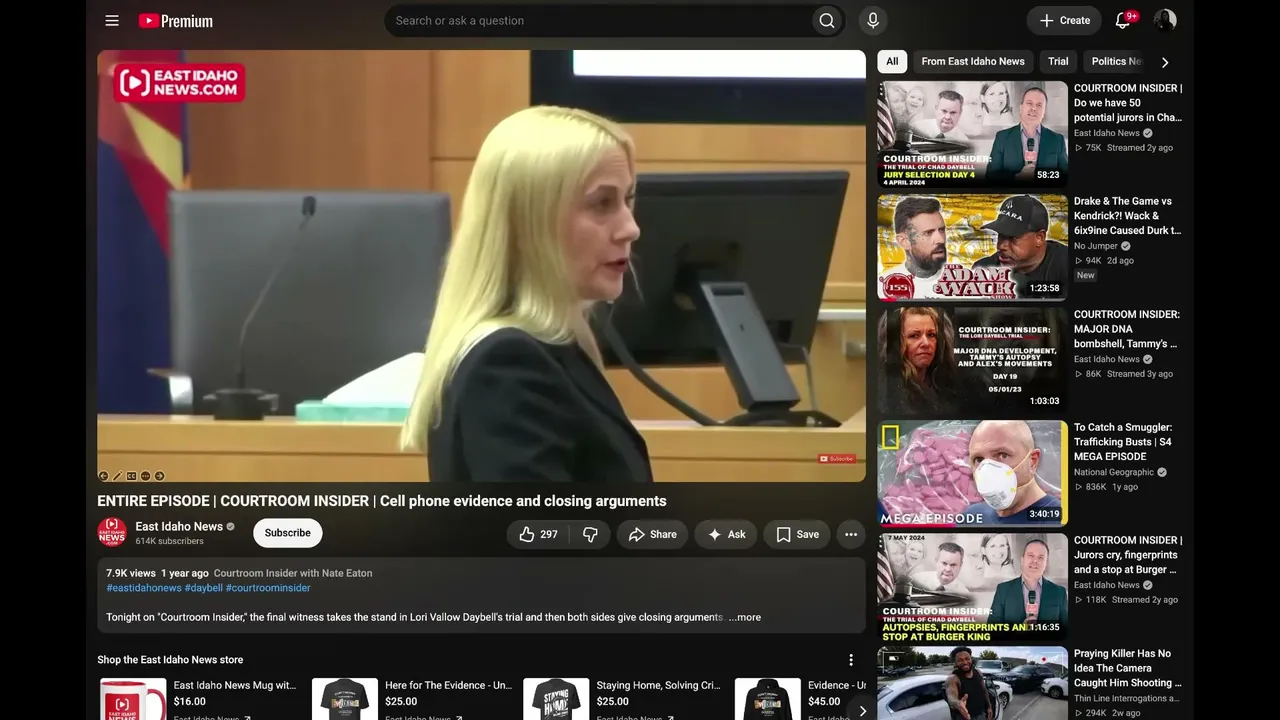Select the From East Idaho News chip

tap(973, 61)
